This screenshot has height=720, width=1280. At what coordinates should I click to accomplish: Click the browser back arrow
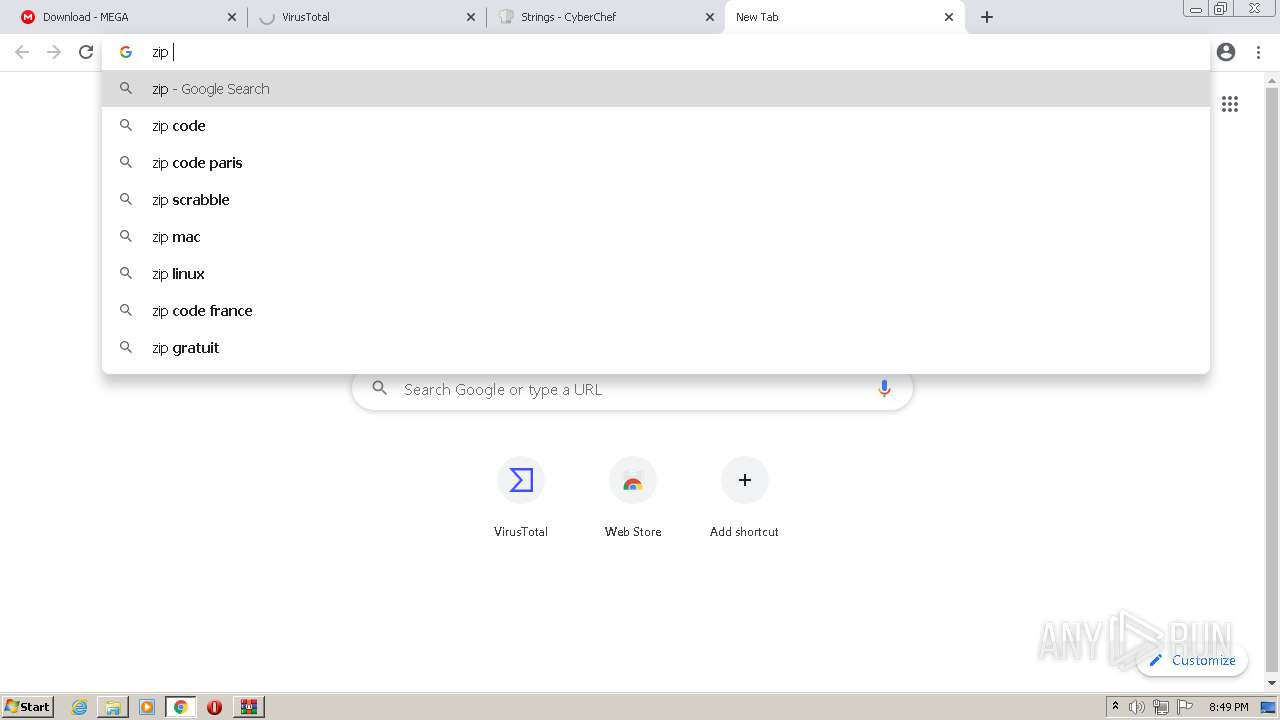coord(22,52)
